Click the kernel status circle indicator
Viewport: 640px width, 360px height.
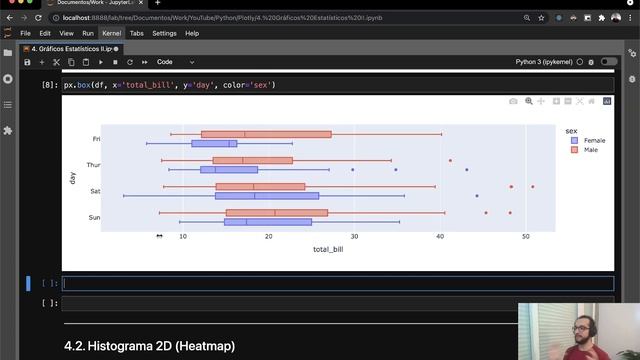pyautogui.click(x=580, y=62)
